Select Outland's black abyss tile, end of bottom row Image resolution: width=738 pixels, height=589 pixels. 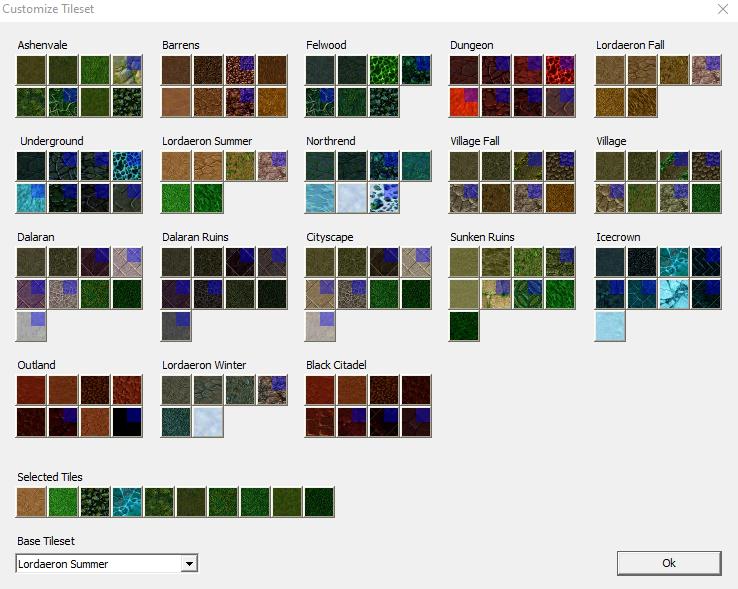pos(127,422)
